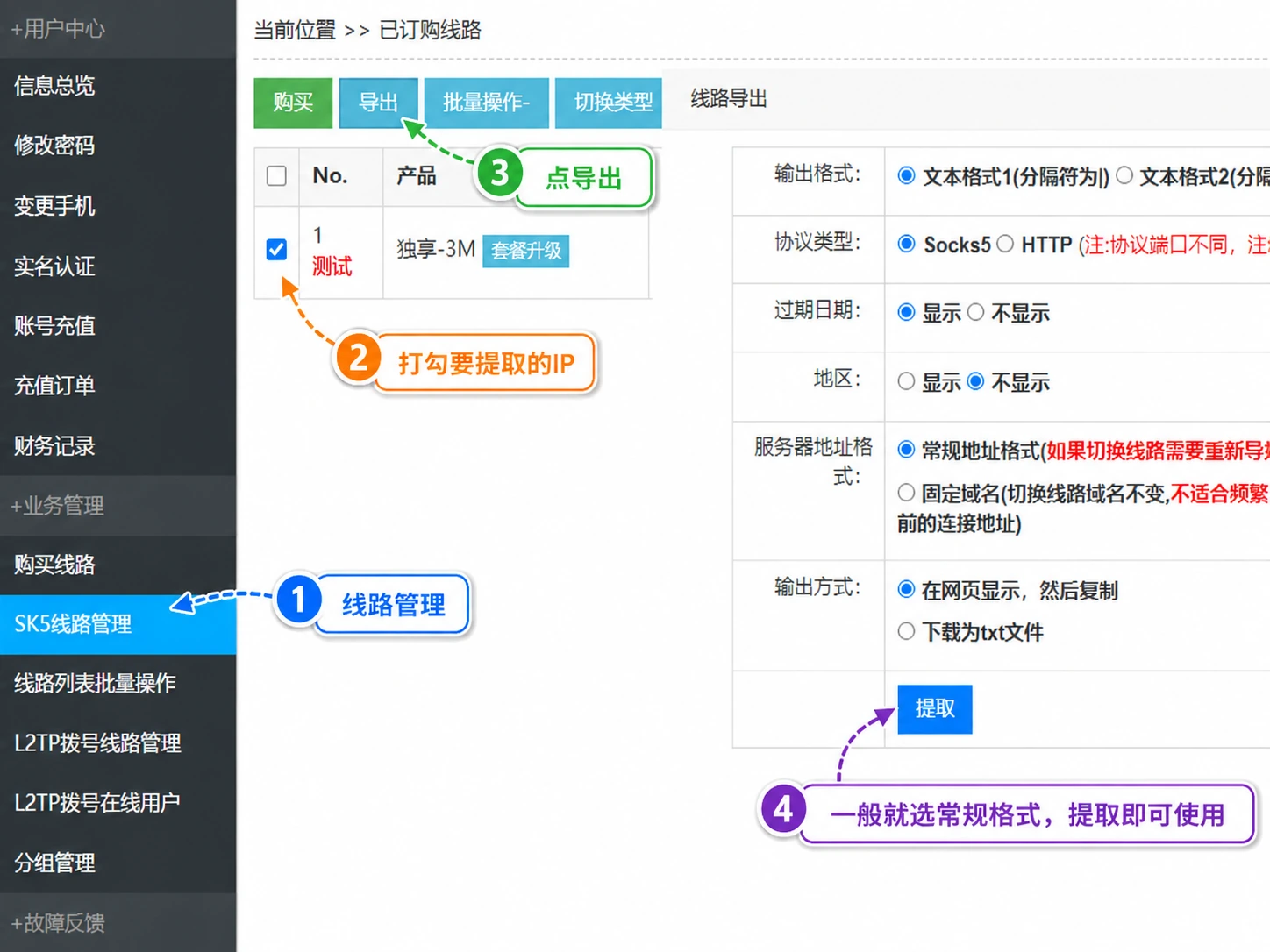Select 显示 for 过期日期
Image resolution: width=1270 pixels, height=952 pixels.
point(907,312)
